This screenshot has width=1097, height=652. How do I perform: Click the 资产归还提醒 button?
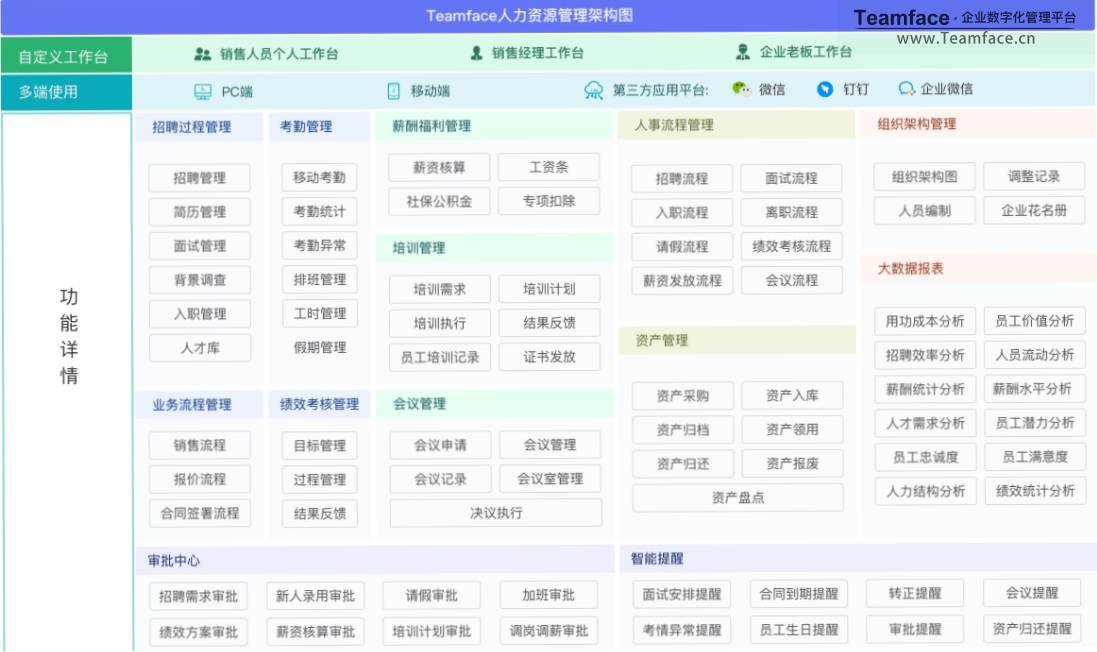(1032, 628)
